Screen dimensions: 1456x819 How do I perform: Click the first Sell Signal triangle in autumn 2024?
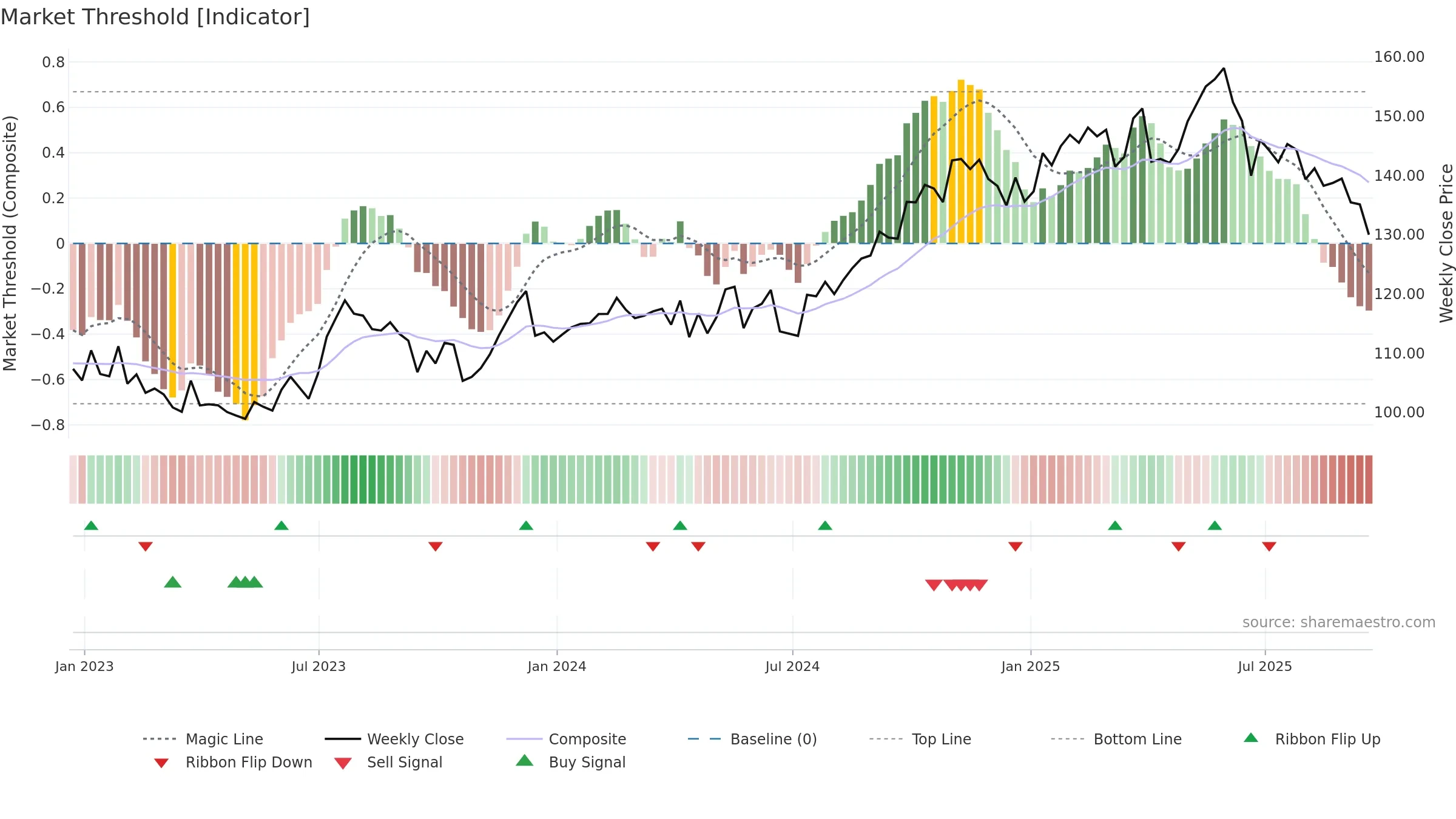point(934,585)
